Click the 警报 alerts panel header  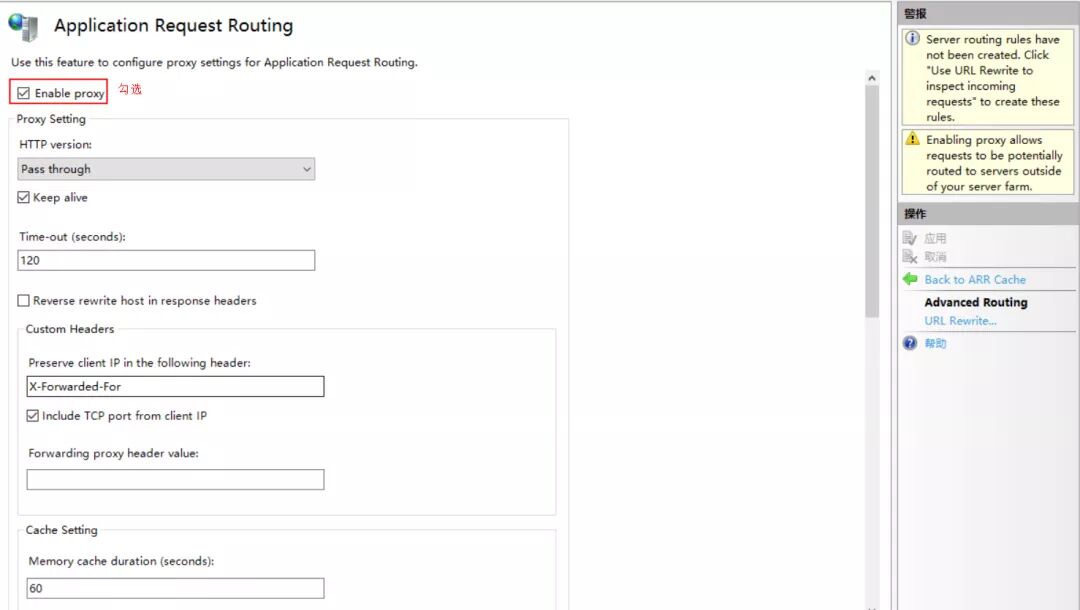988,14
